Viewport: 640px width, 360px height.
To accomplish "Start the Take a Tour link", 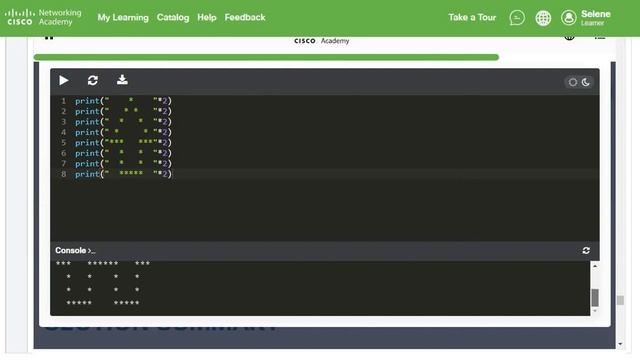I will click(x=472, y=18).
